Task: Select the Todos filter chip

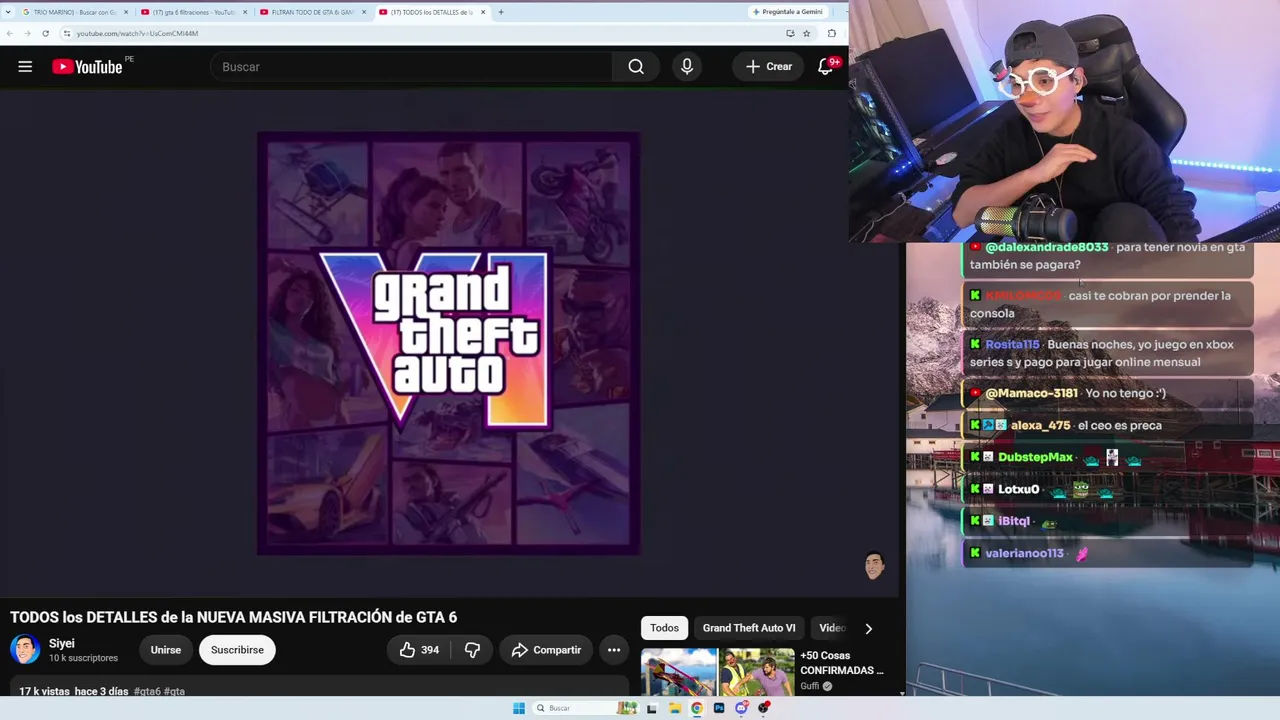Action: tap(664, 628)
